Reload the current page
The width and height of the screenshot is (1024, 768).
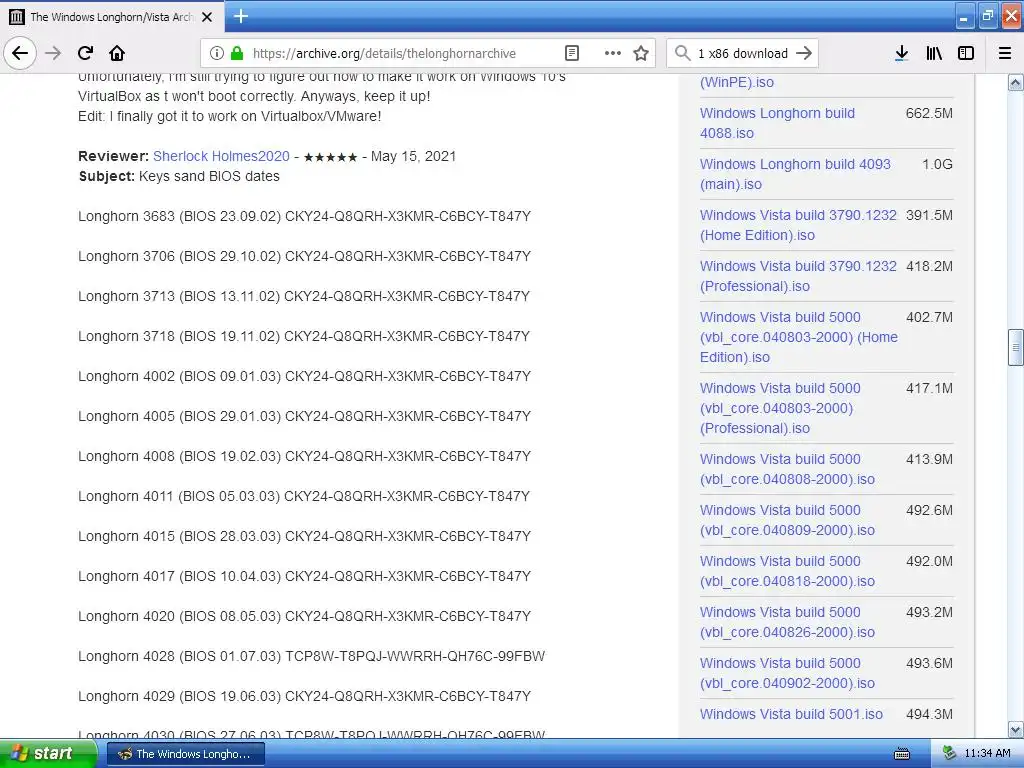85,53
